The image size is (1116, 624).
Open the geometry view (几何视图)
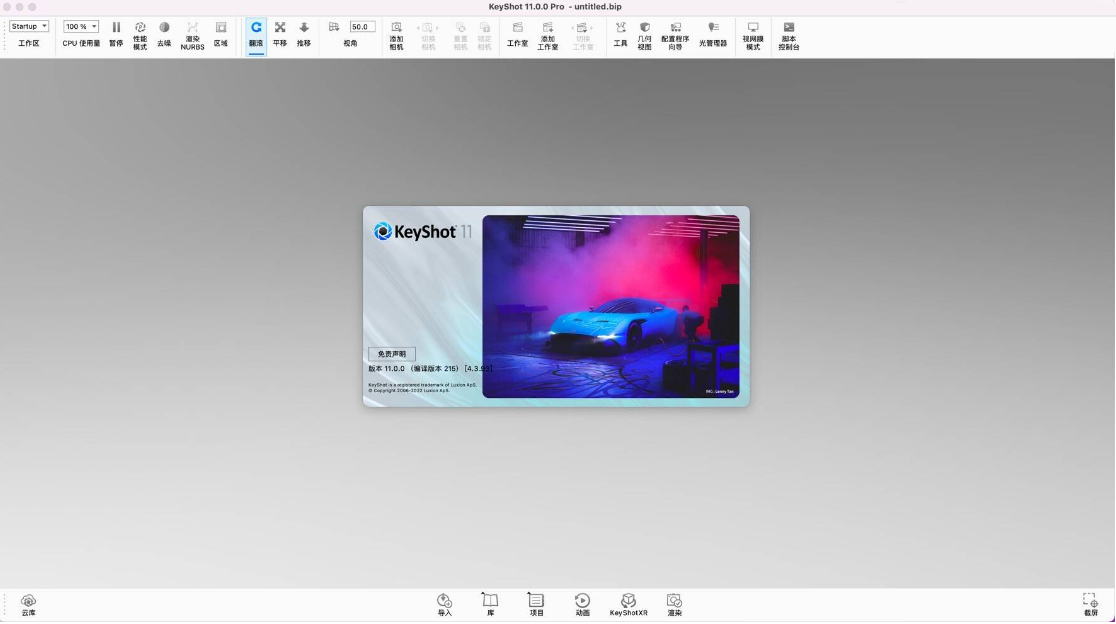[x=644, y=36]
